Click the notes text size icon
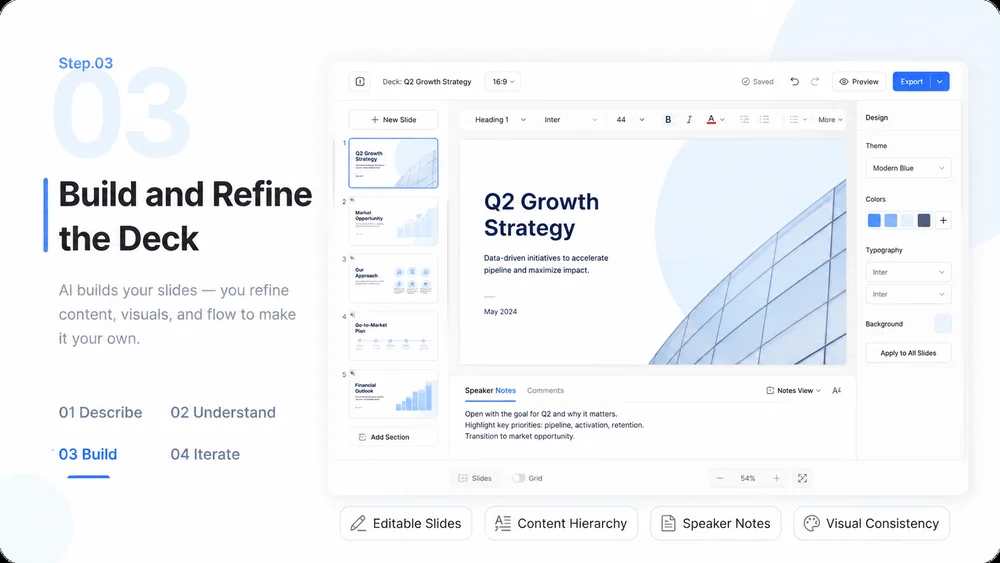 tap(836, 390)
